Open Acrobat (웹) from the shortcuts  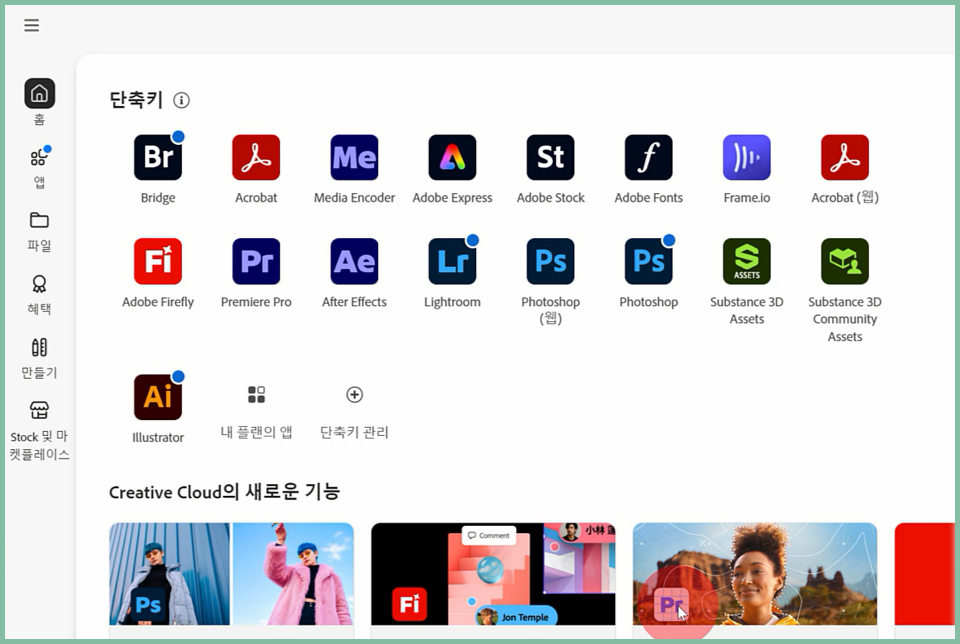tap(844, 157)
